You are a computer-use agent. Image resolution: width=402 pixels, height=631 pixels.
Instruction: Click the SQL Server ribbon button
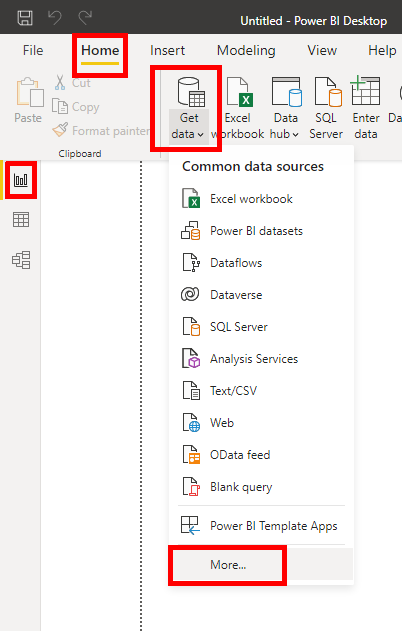pyautogui.click(x=326, y=108)
